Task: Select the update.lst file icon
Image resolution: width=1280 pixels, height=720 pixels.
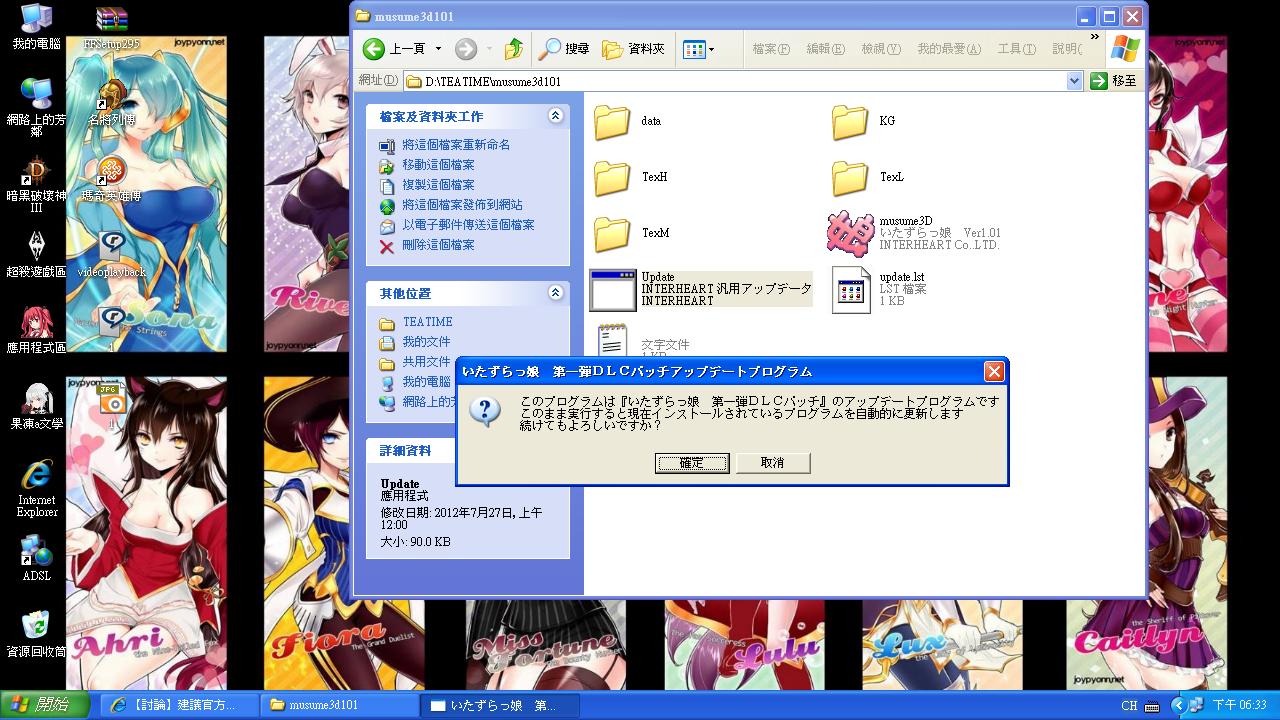Action: click(x=852, y=290)
